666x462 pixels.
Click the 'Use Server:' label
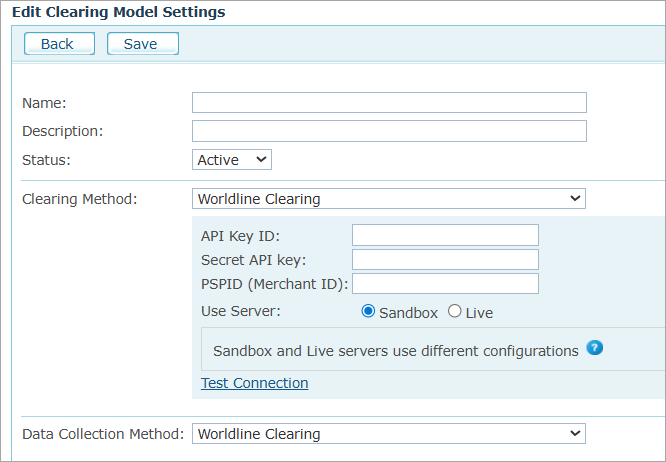pos(241,311)
